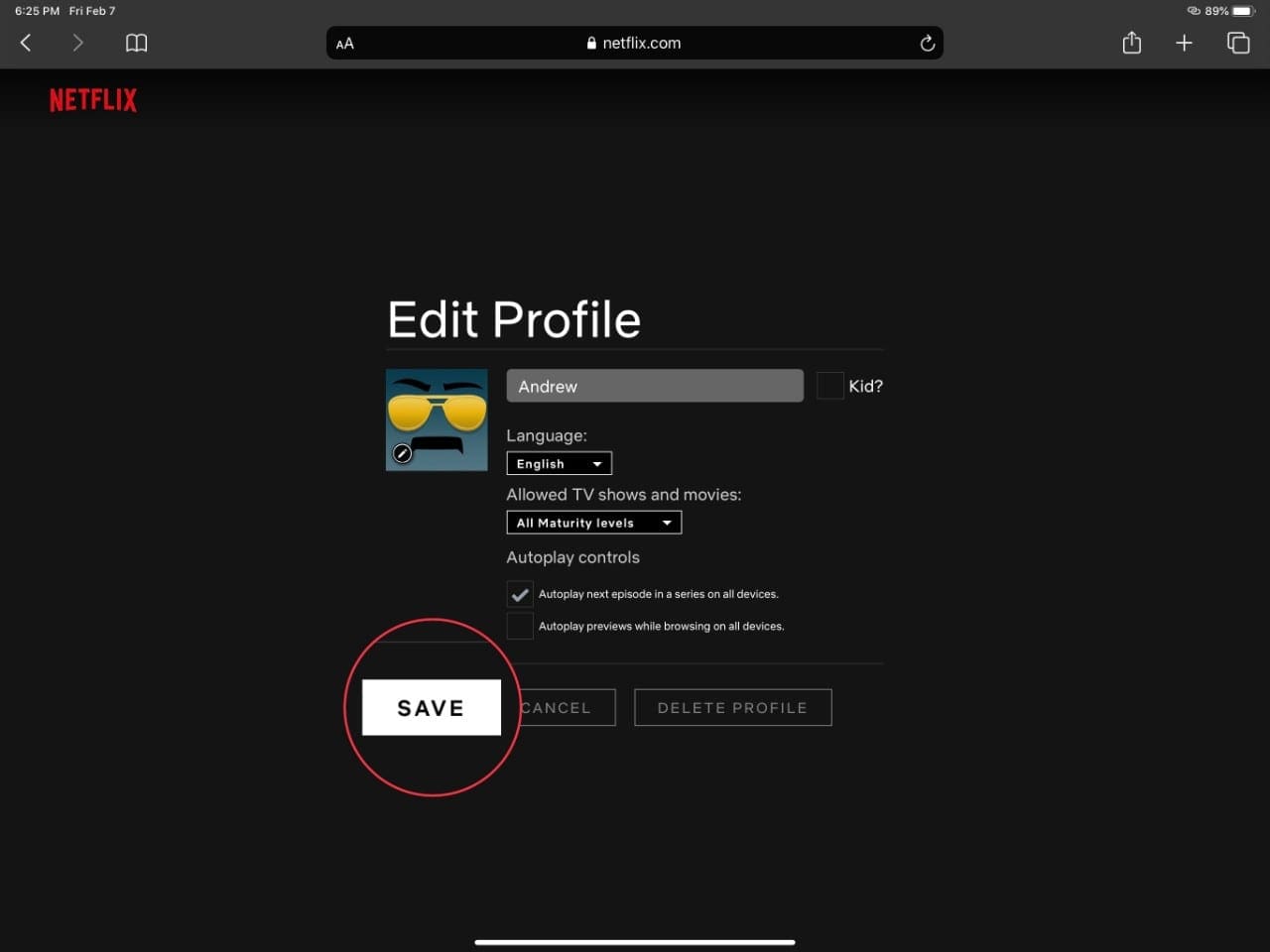This screenshot has height=952, width=1270.
Task: Tap the sunglasses profile avatar image
Action: click(437, 419)
